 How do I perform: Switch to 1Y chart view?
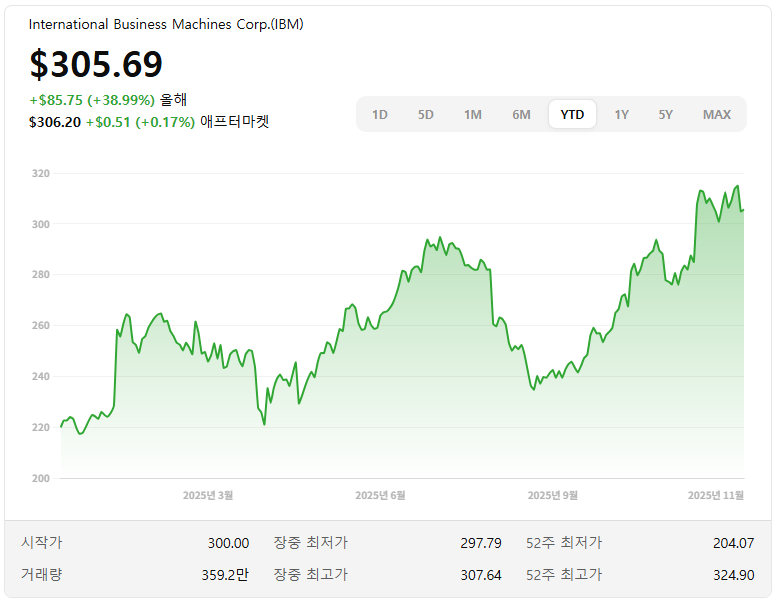click(622, 115)
